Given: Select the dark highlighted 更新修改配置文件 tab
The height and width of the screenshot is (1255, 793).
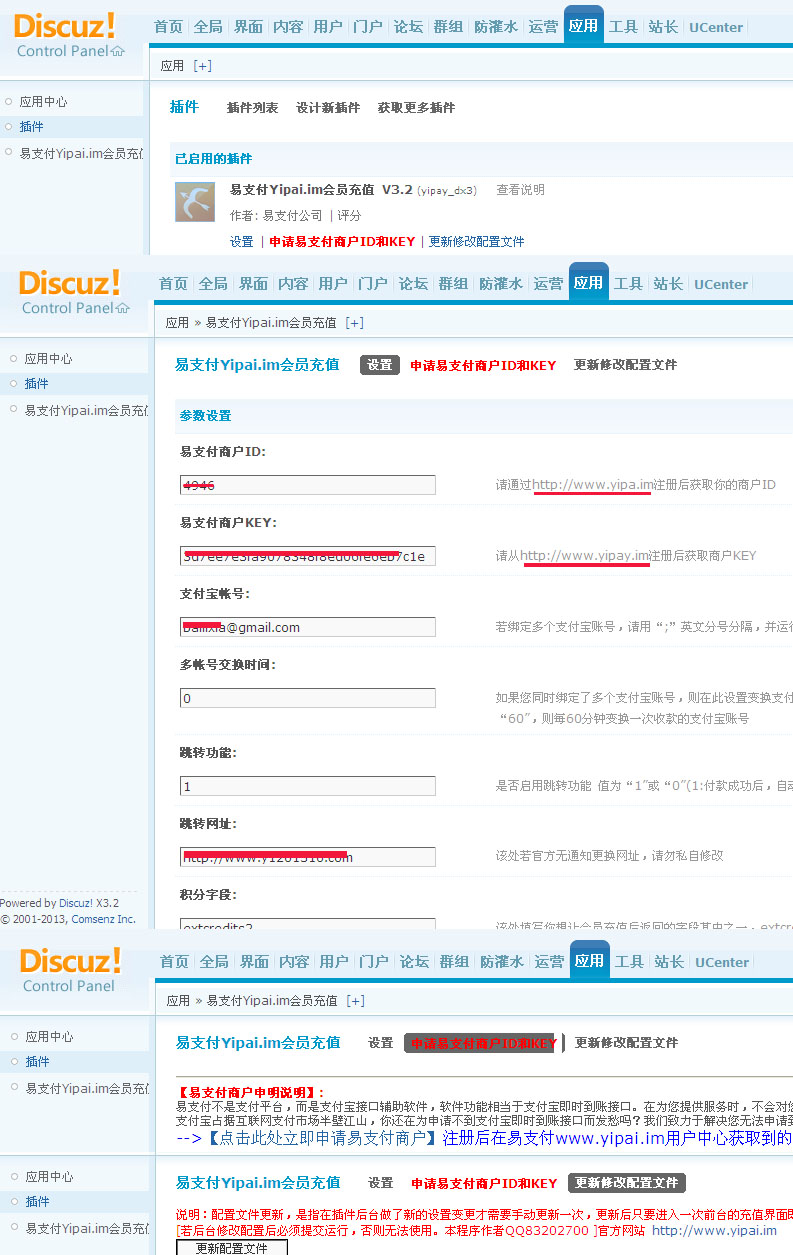Looking at the screenshot, I should [x=627, y=1183].
